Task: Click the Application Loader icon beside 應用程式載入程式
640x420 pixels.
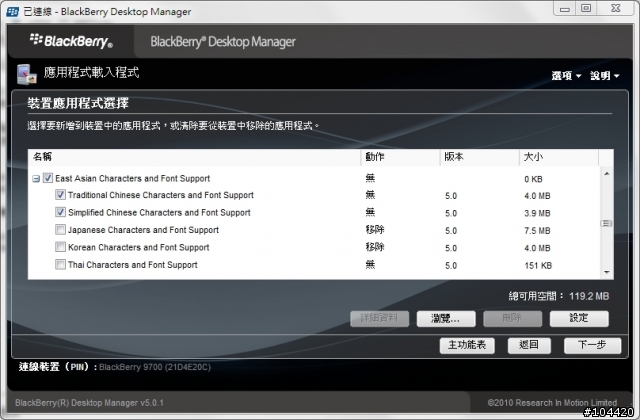Action: [27, 74]
